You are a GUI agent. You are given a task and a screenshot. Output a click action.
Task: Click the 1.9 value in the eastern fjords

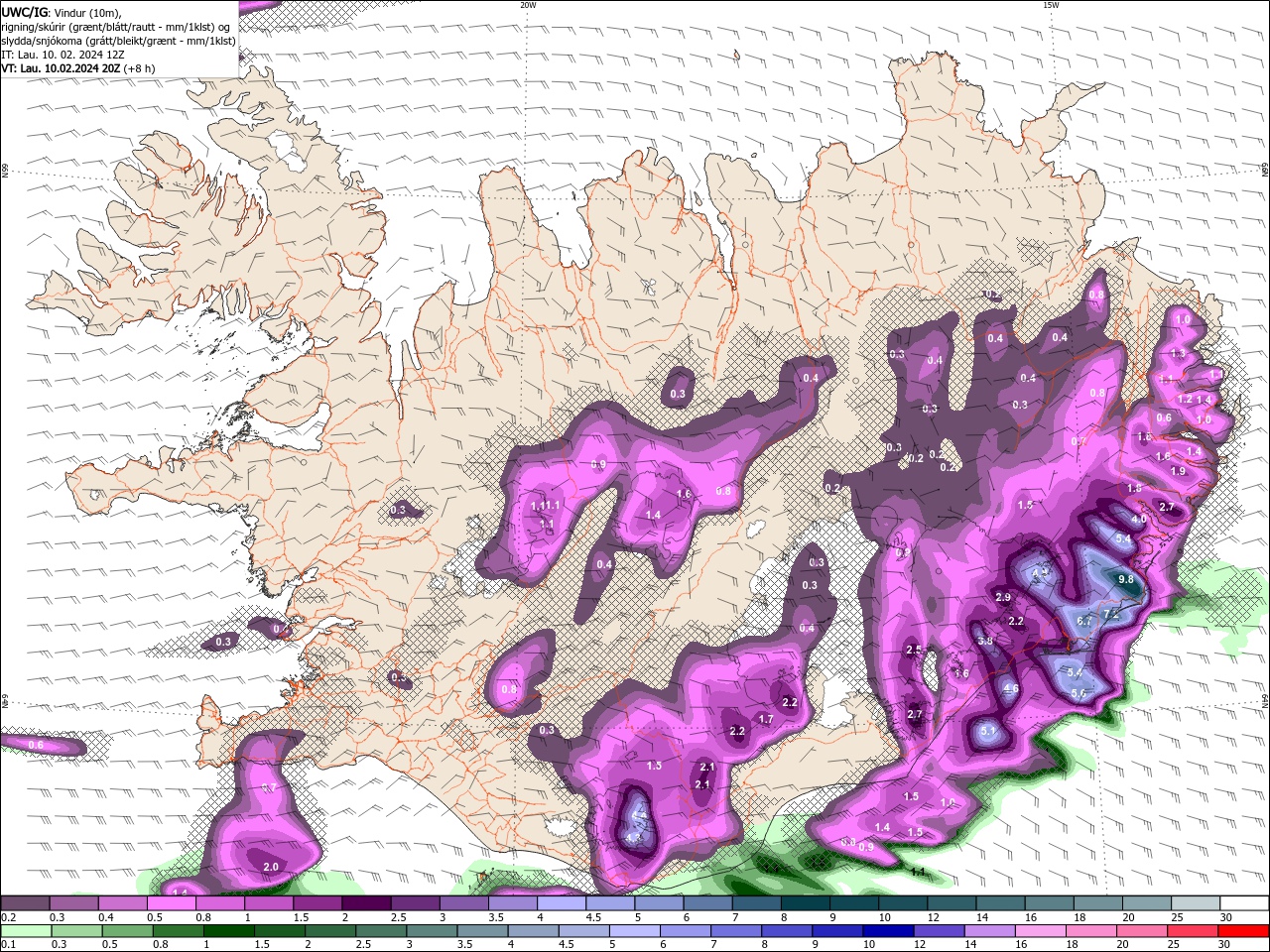(1178, 471)
